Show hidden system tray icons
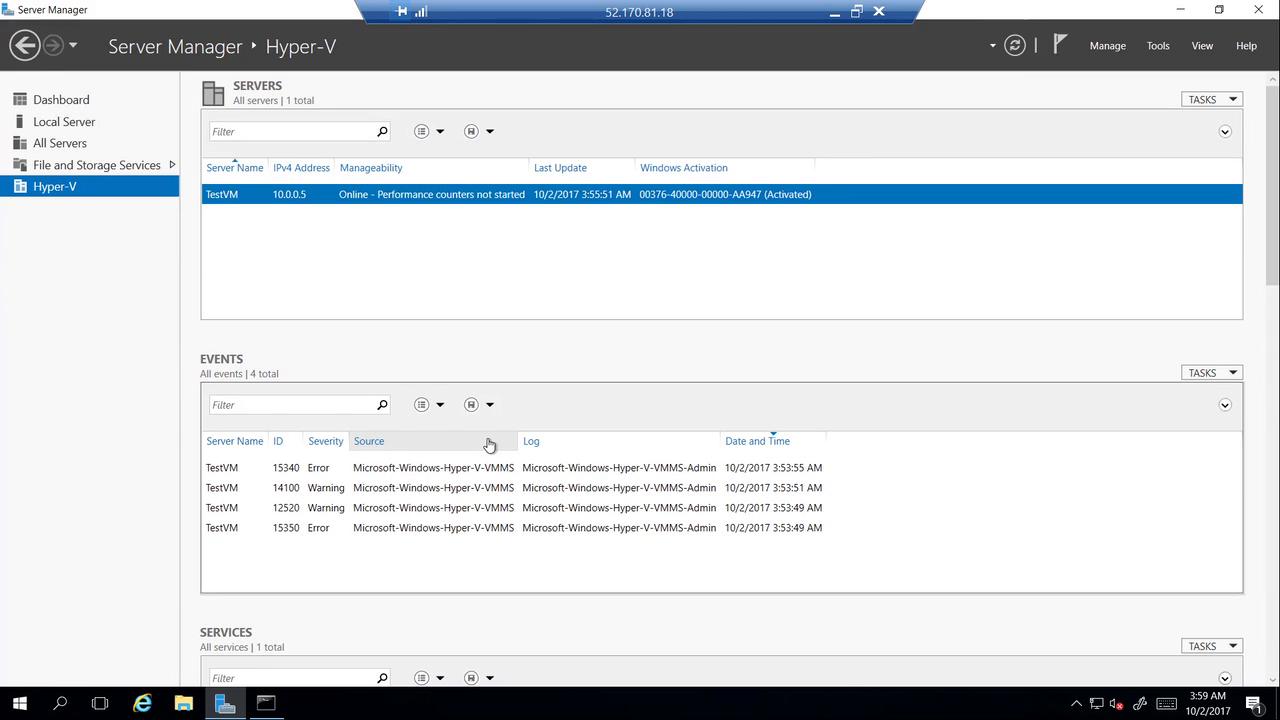This screenshot has height=720, width=1280. click(x=1076, y=704)
